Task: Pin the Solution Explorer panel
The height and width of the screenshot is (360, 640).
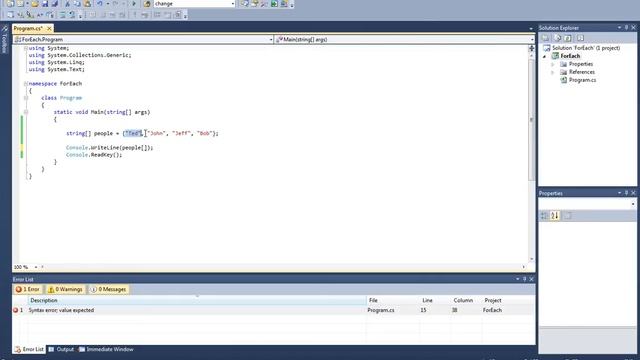Action: (x=627, y=27)
